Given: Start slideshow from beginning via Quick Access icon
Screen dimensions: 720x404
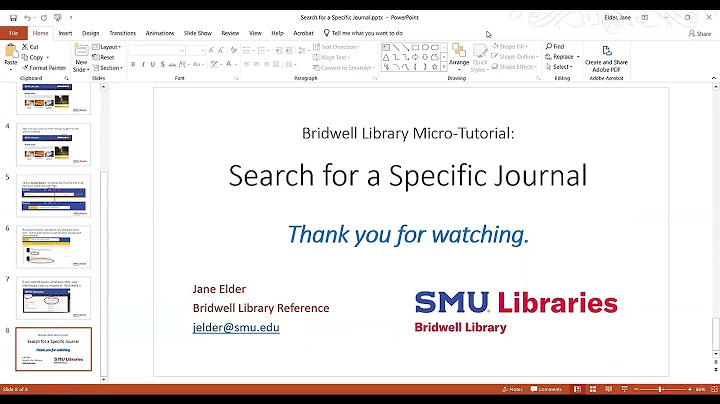Looking at the screenshot, I should pyautogui.click(x=58, y=18).
